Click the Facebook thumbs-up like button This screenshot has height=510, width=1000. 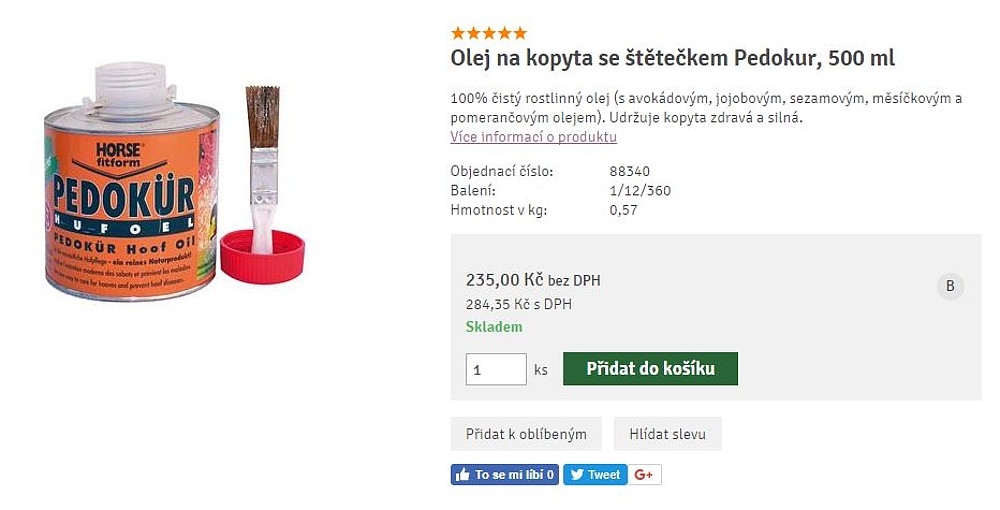[x=504, y=475]
